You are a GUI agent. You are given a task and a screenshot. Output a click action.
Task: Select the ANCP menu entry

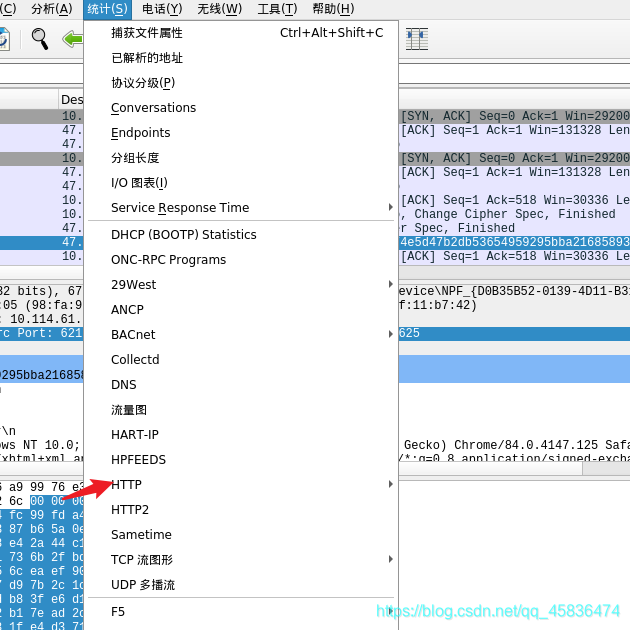click(x=241, y=309)
